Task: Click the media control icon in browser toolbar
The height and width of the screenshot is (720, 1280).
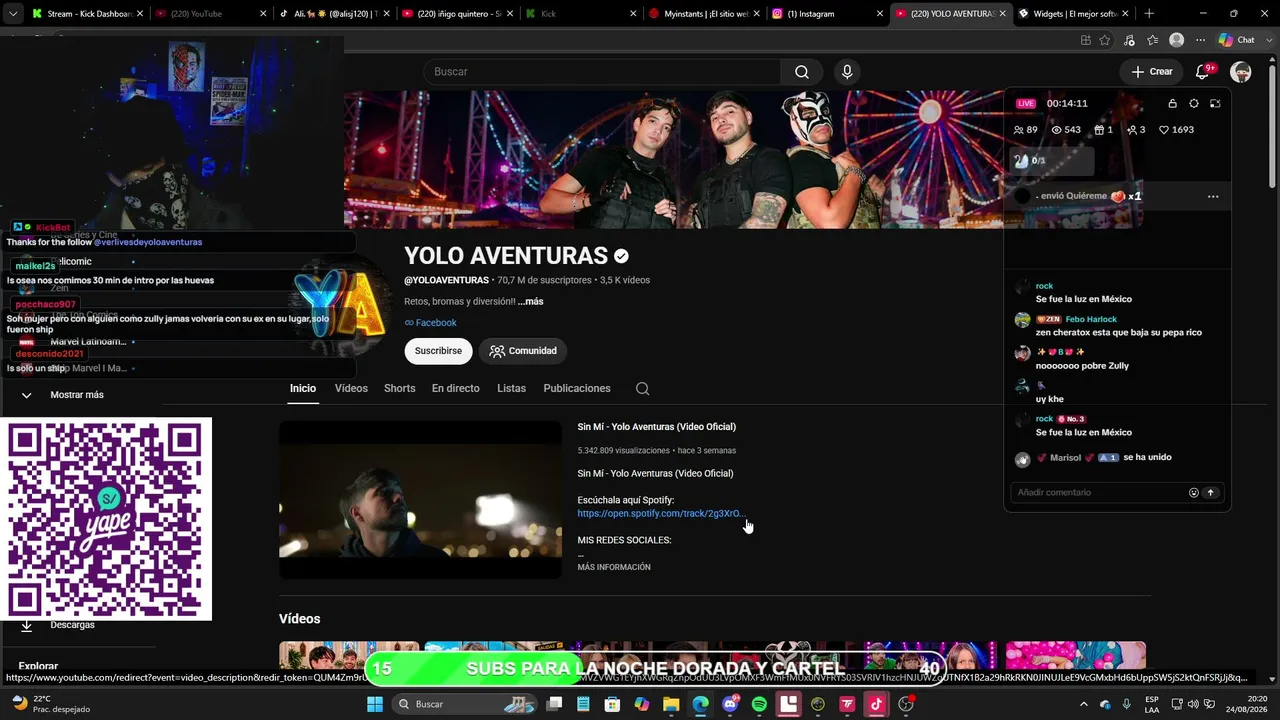Action: (x=1129, y=40)
